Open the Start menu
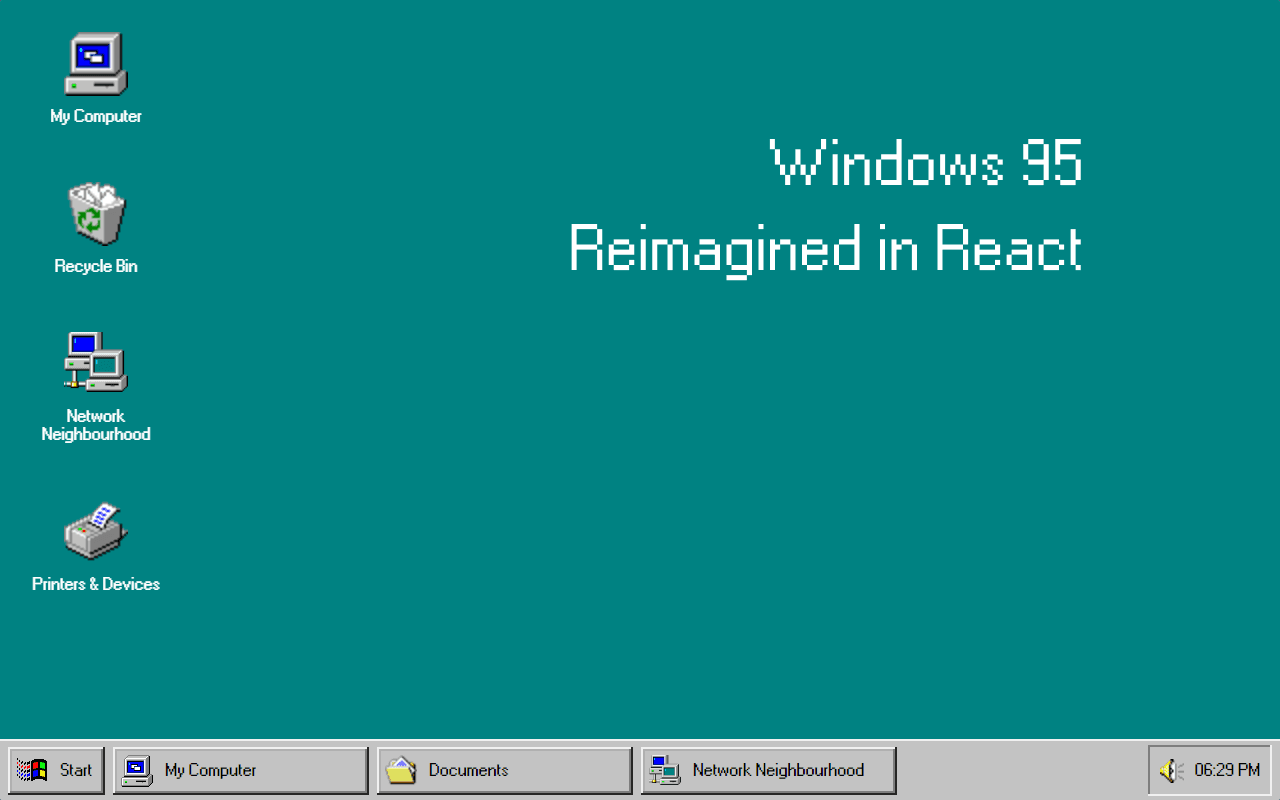Screen dimensions: 1280x800 pyautogui.click(x=56, y=770)
